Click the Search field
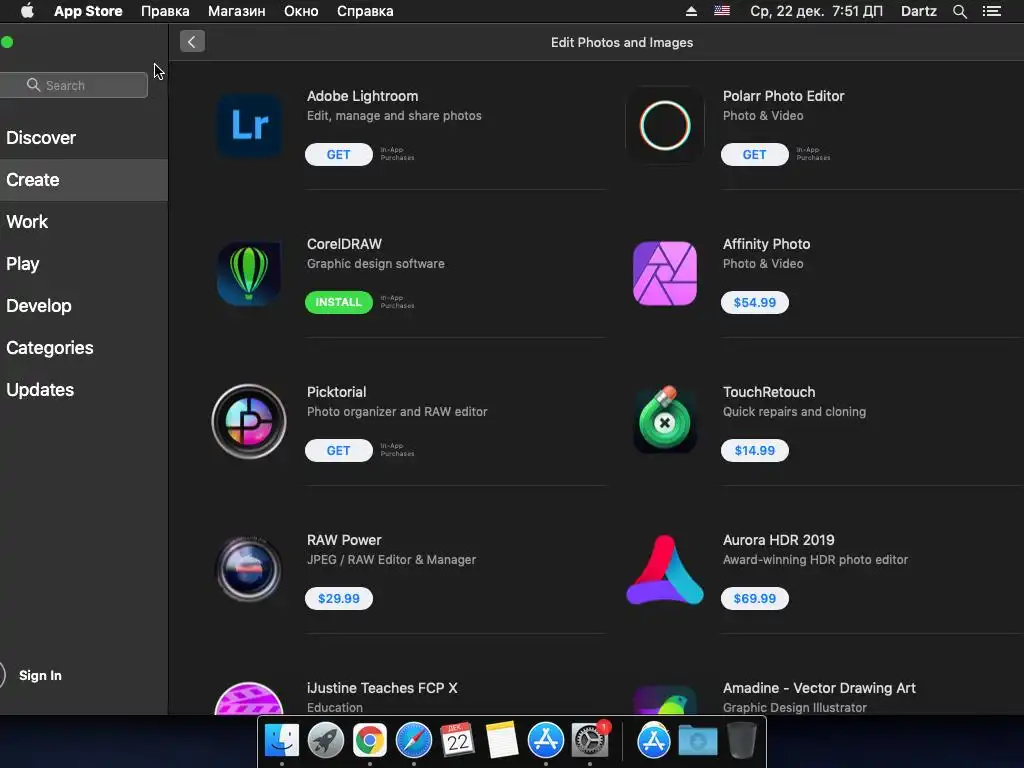 73,85
